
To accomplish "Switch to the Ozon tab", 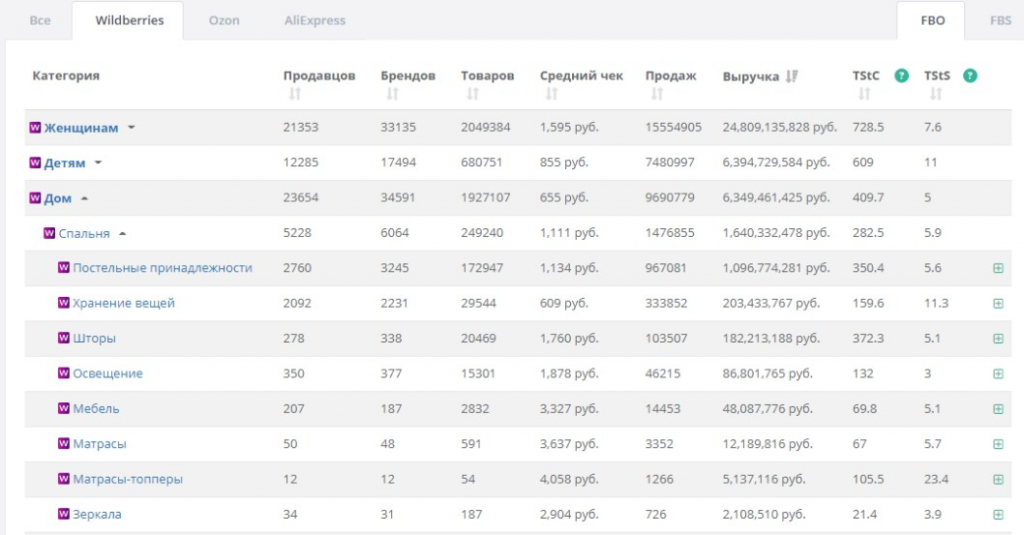I will click(x=224, y=21).
